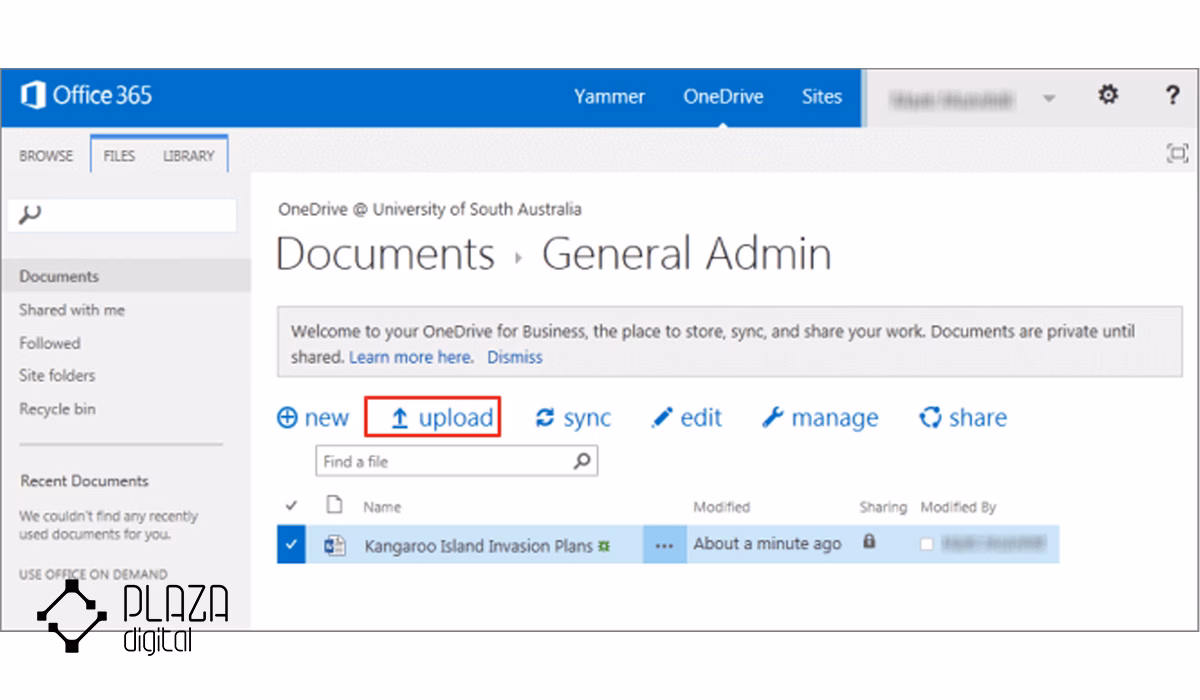Click the left sidebar search box

tap(122, 214)
